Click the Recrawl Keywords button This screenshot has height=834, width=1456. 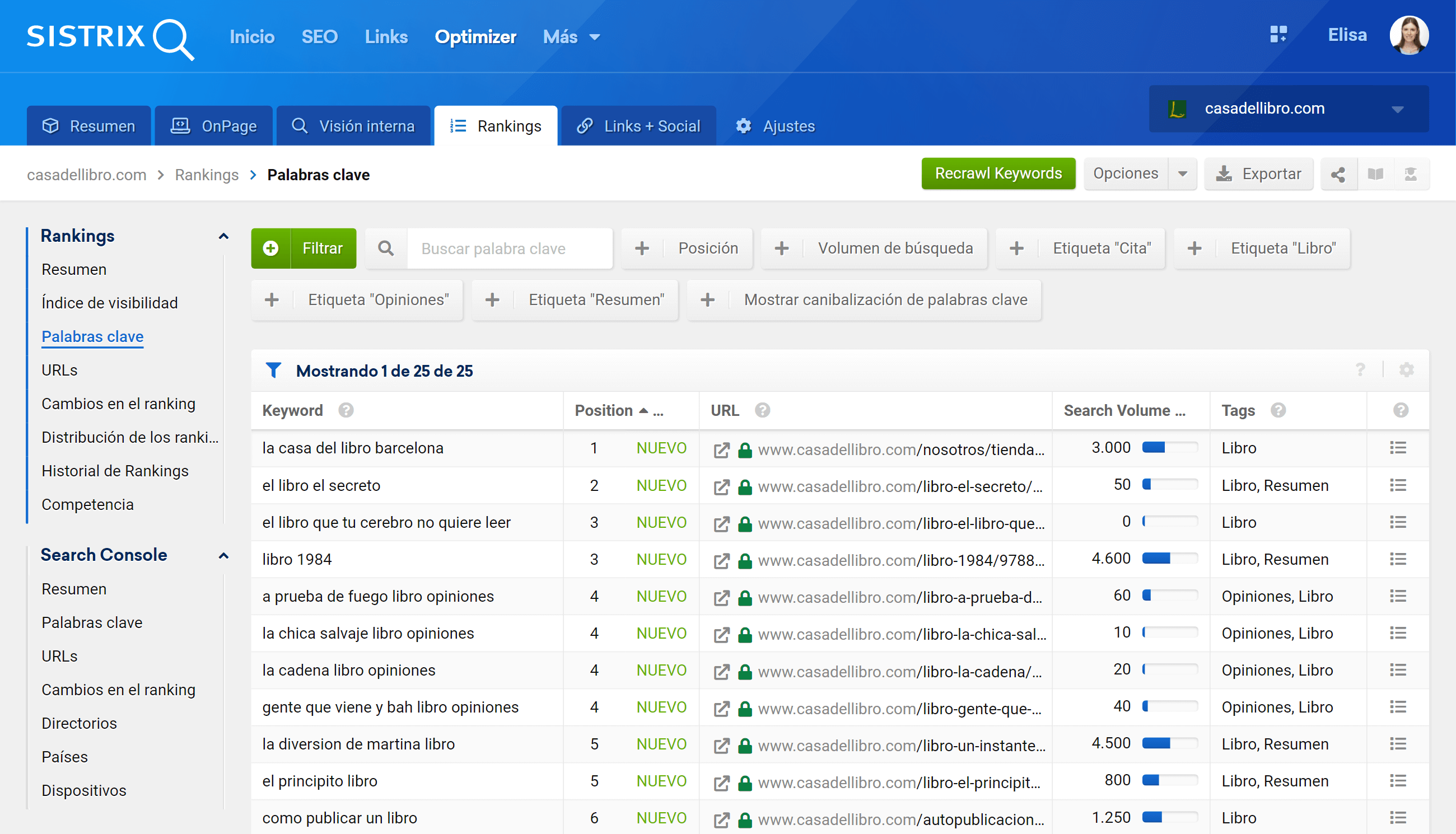[x=997, y=174]
